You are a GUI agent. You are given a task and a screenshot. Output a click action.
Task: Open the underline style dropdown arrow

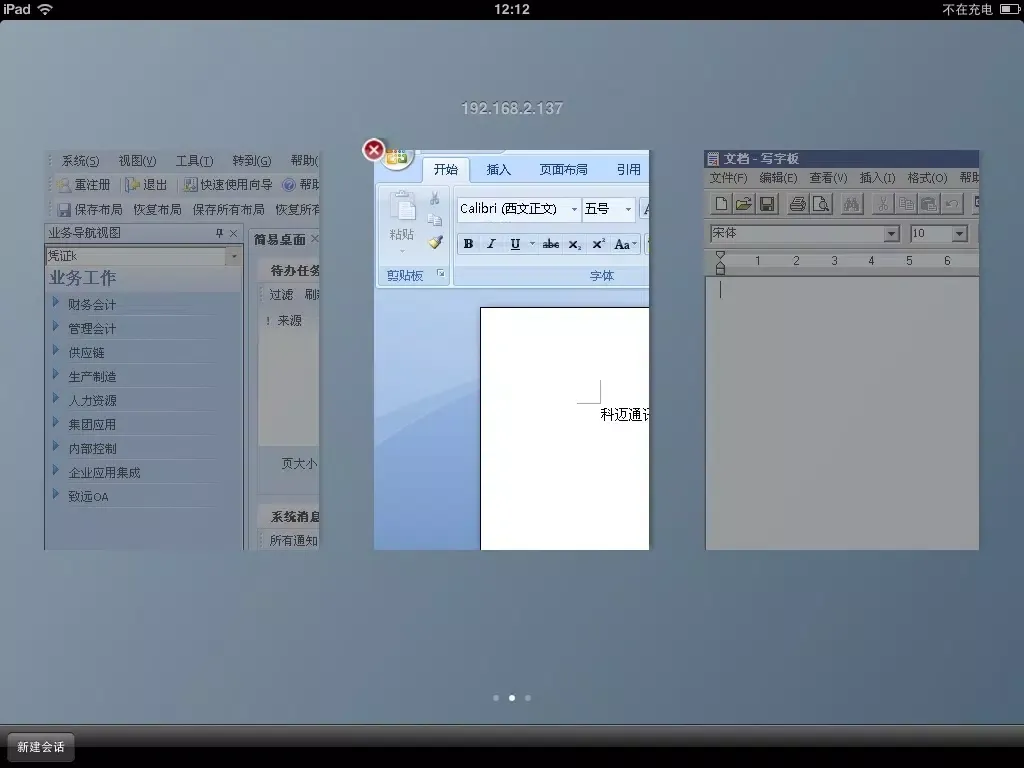(532, 244)
